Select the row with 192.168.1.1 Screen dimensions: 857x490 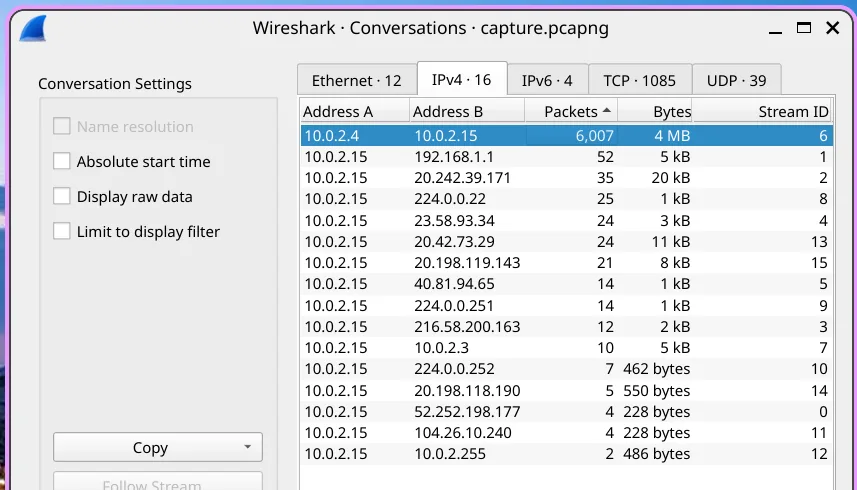[x=567, y=157]
